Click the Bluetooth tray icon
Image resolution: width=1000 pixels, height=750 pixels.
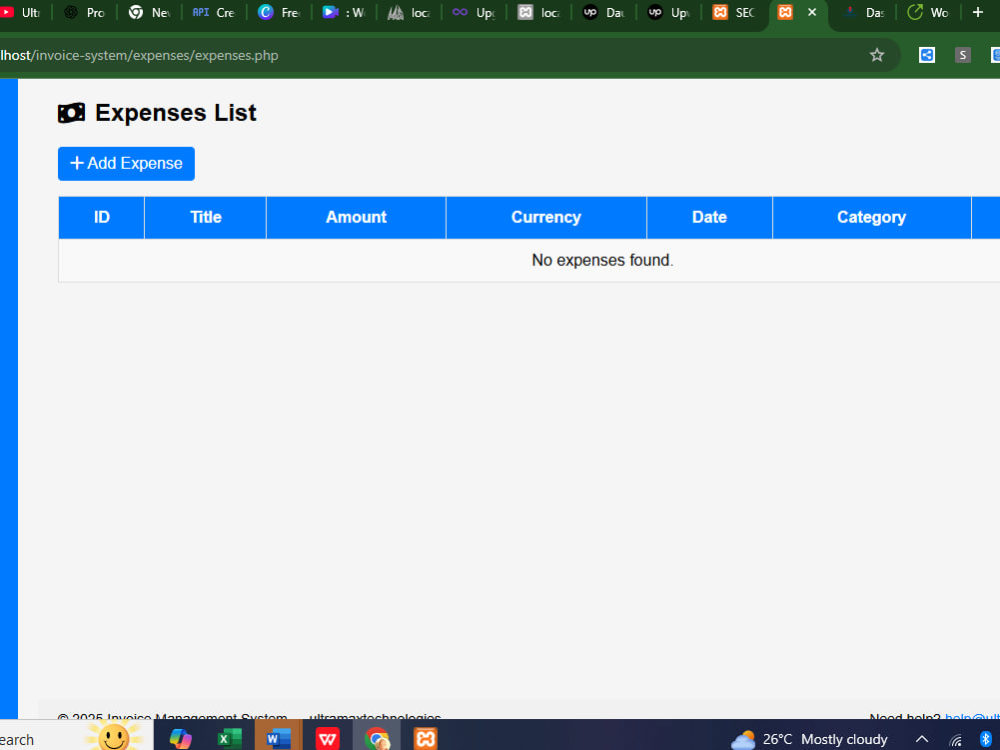[x=985, y=739]
